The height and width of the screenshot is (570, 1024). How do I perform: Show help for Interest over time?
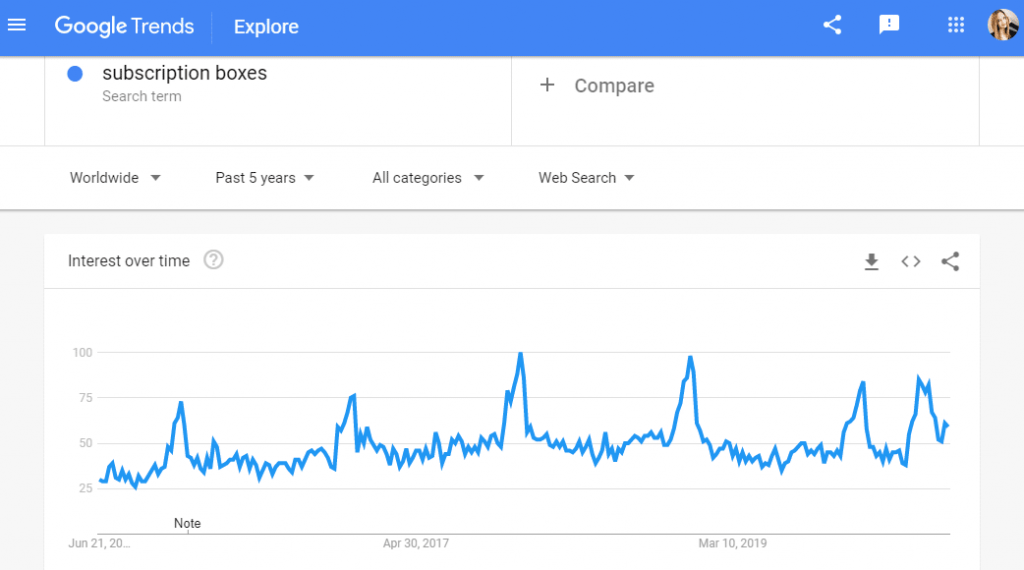[x=214, y=260]
